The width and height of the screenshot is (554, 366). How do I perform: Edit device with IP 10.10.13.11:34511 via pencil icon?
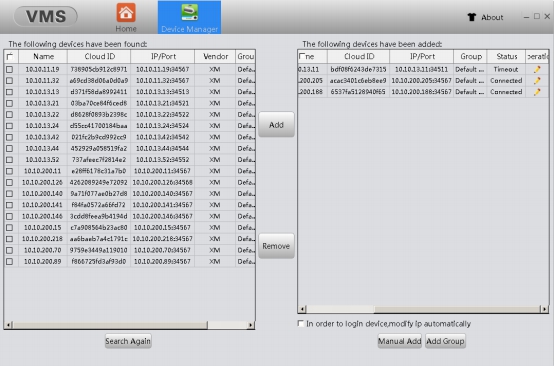point(537,69)
